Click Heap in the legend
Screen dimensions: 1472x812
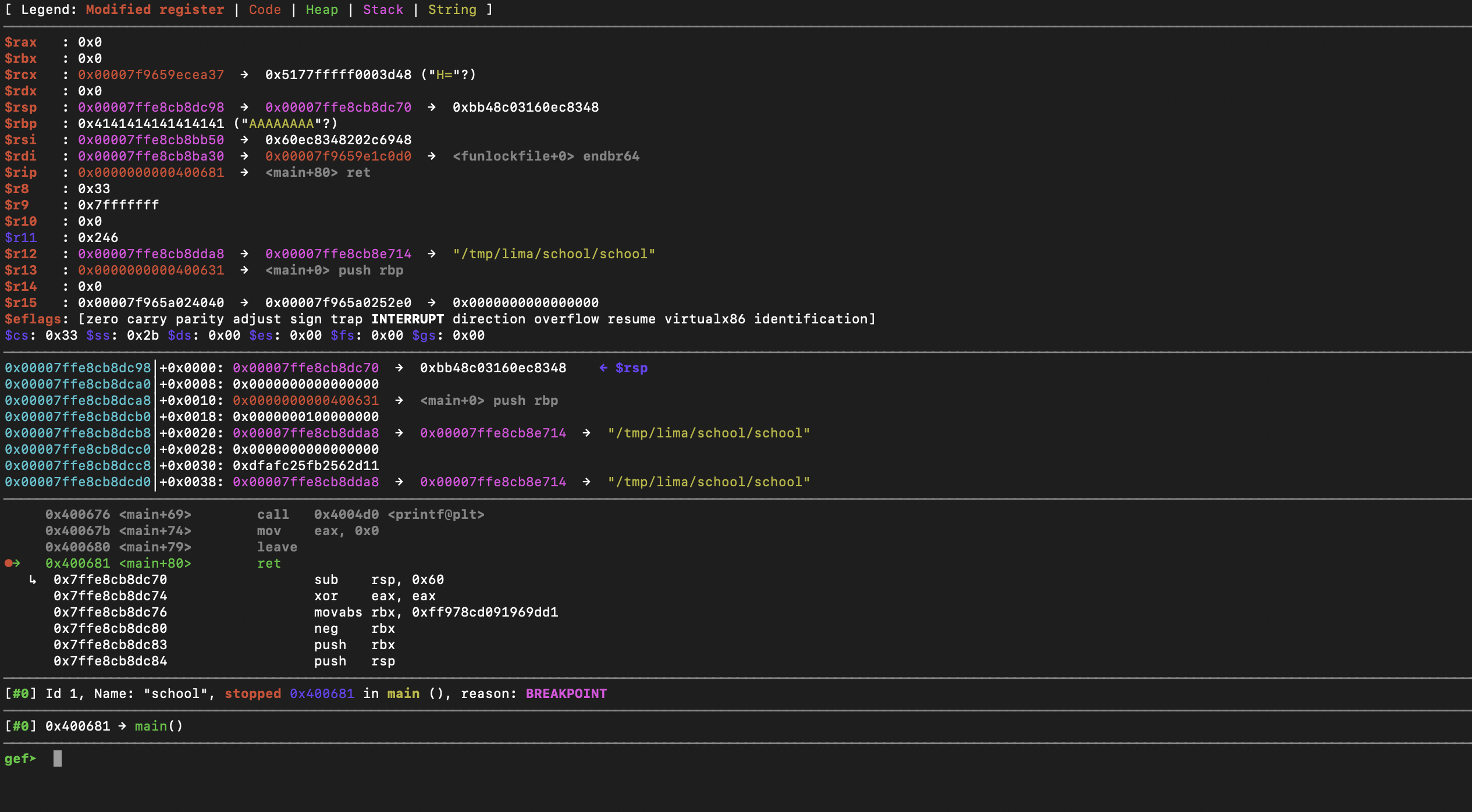322,10
